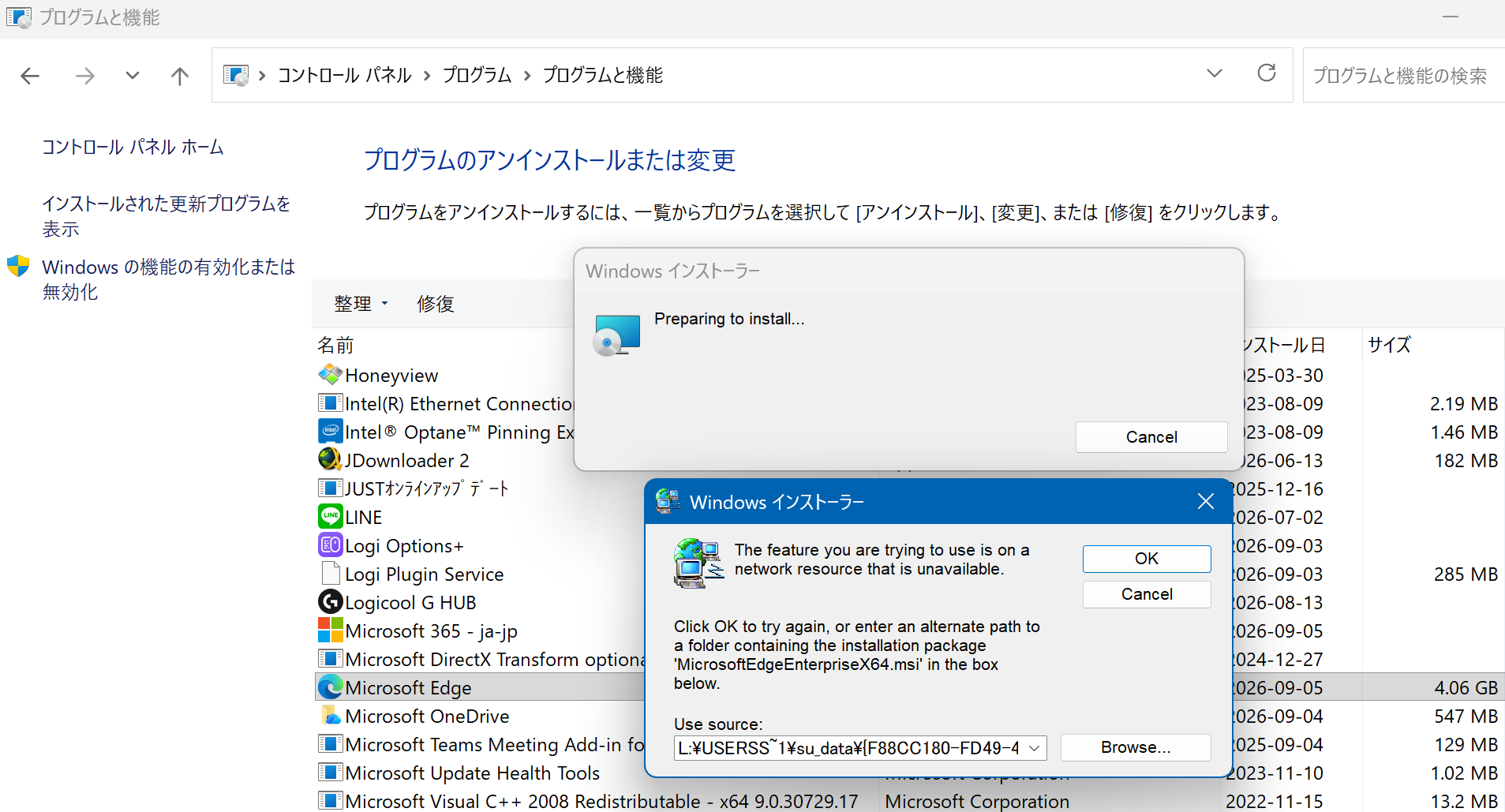Screen dimensions: 1505x812
Task: Click the Logi Plugin Service file icon
Action: coord(330,574)
